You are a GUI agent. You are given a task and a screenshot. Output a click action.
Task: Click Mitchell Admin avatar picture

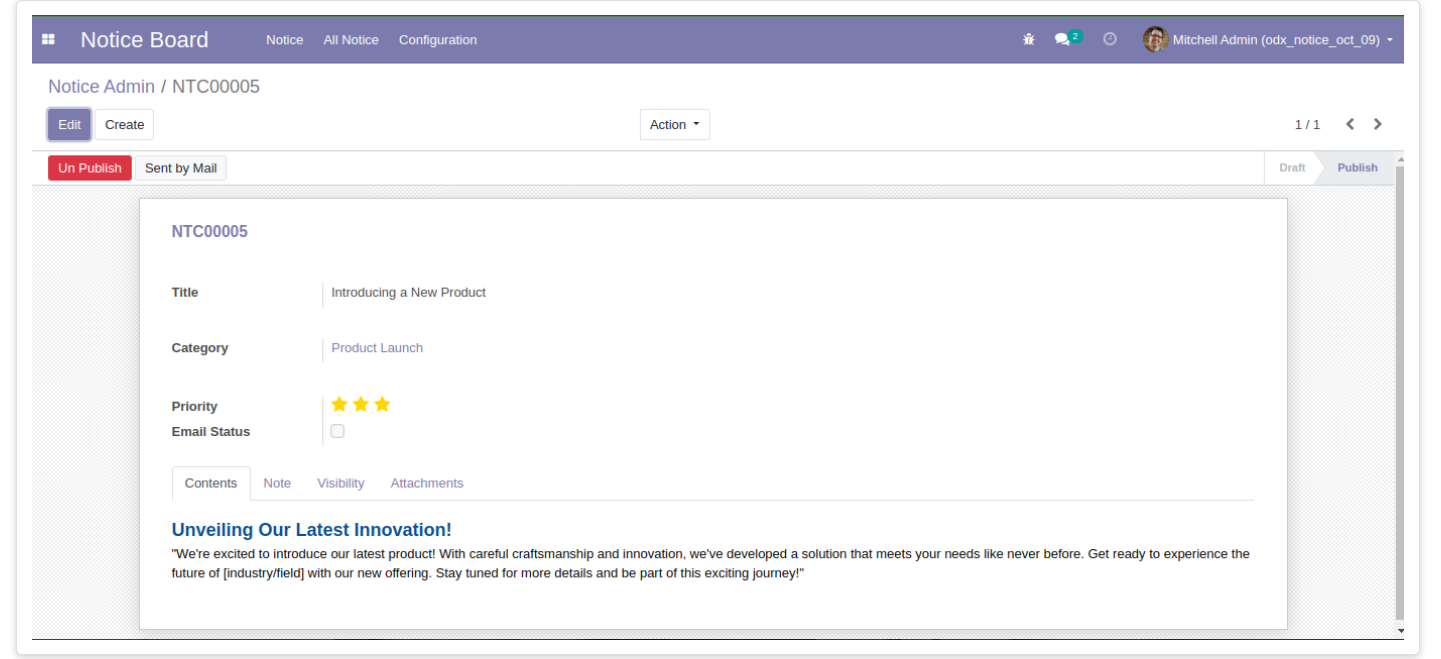1155,40
